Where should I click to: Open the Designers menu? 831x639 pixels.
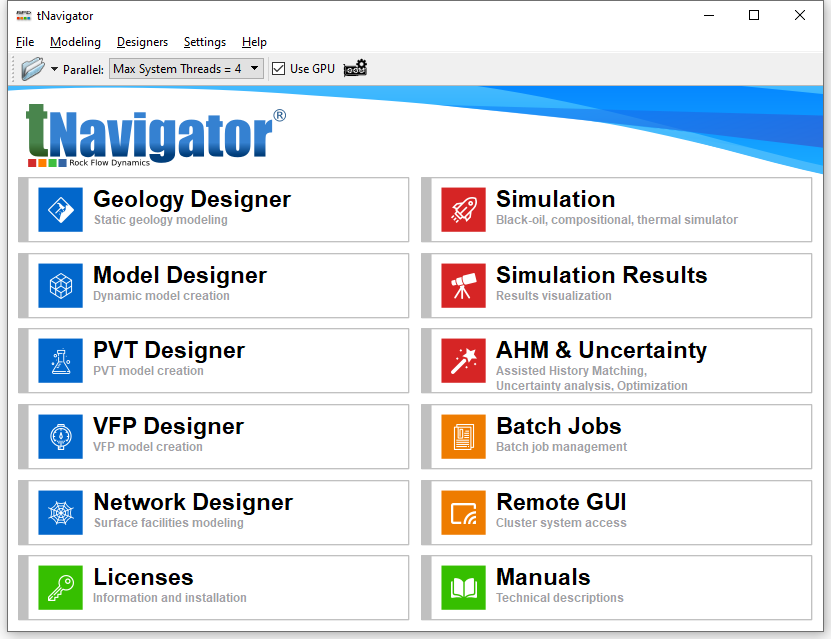coord(142,42)
